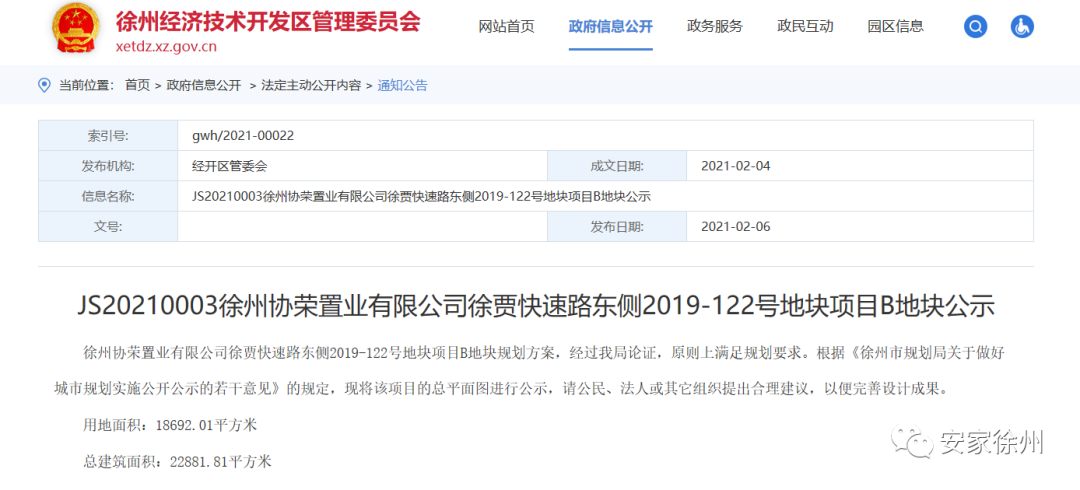Click the 文号 label cell
1080x490 pixels.
(108, 226)
